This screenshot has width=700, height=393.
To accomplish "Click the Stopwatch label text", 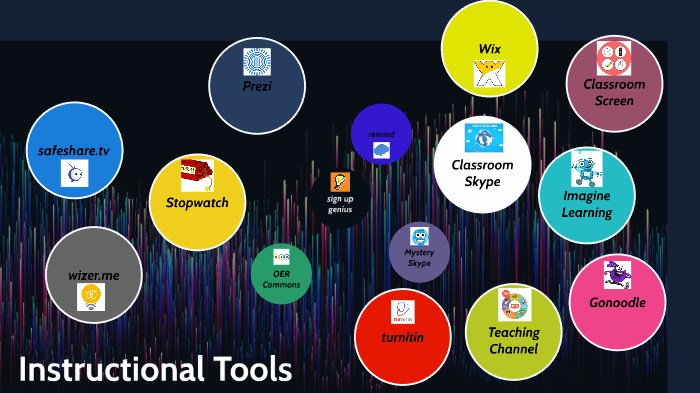I will 197,203.
